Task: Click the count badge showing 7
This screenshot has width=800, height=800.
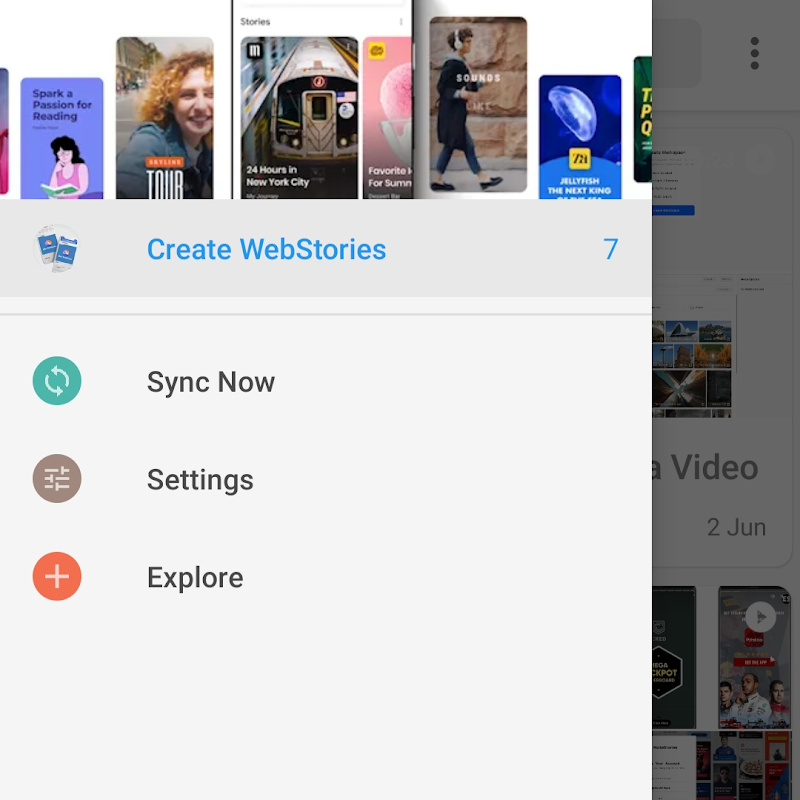Action: click(610, 249)
